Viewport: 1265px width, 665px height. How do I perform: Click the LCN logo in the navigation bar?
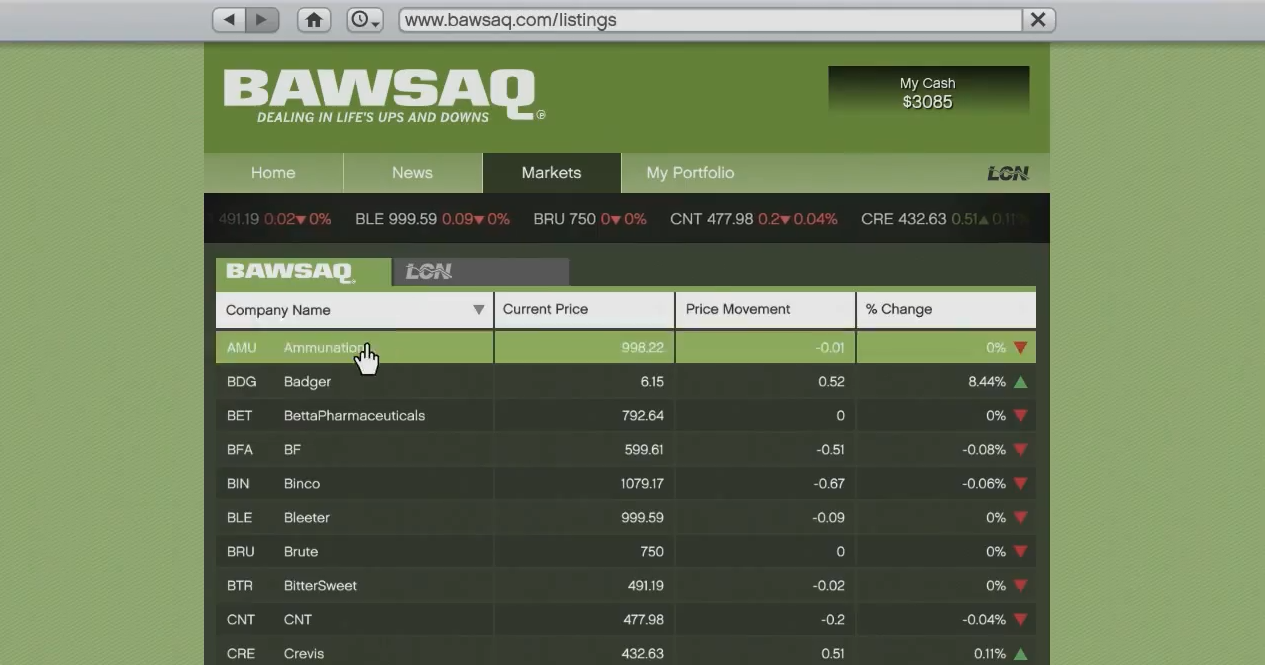[1007, 173]
